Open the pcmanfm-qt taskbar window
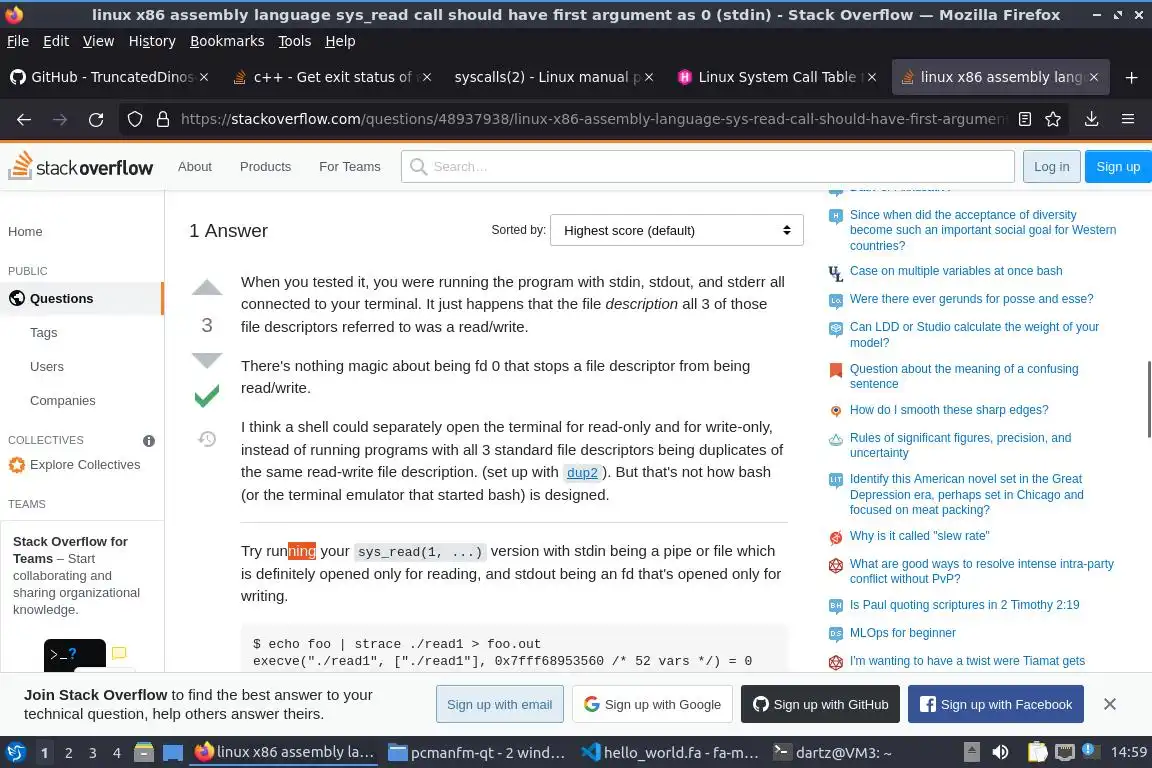Screen dimensions: 1152x768 [x=477, y=753]
